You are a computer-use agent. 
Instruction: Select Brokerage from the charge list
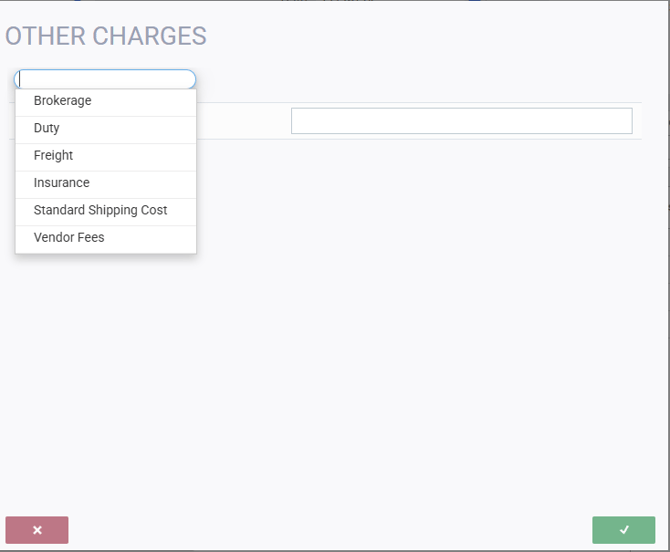62,101
